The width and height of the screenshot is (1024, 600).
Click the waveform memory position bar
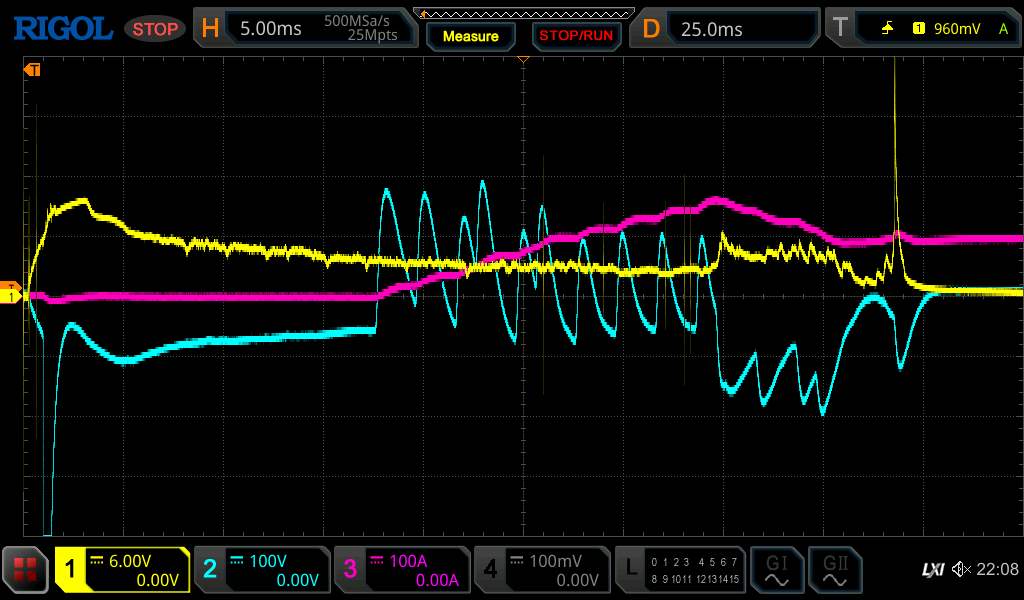pos(523,12)
